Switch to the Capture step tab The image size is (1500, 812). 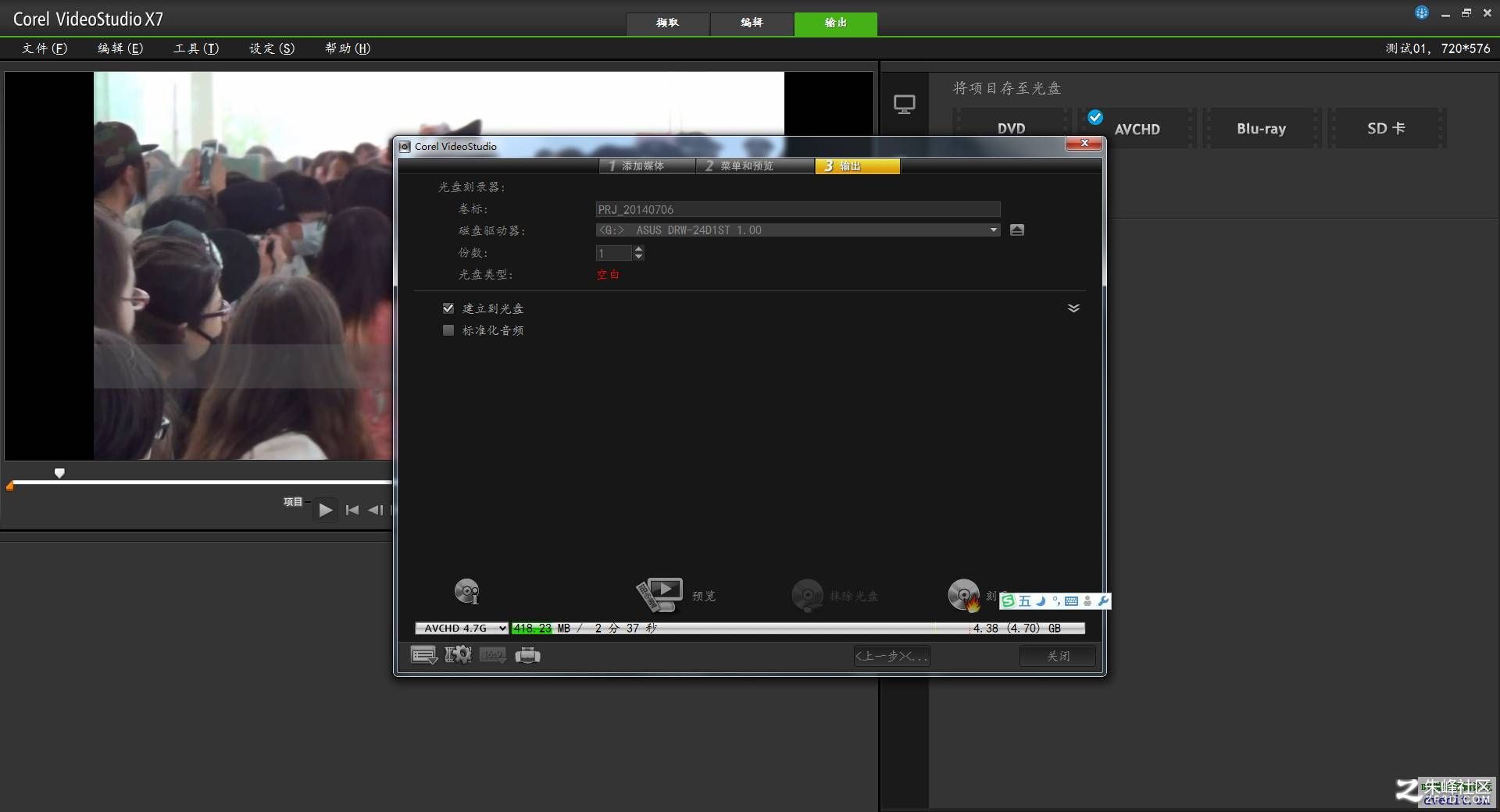[668, 23]
